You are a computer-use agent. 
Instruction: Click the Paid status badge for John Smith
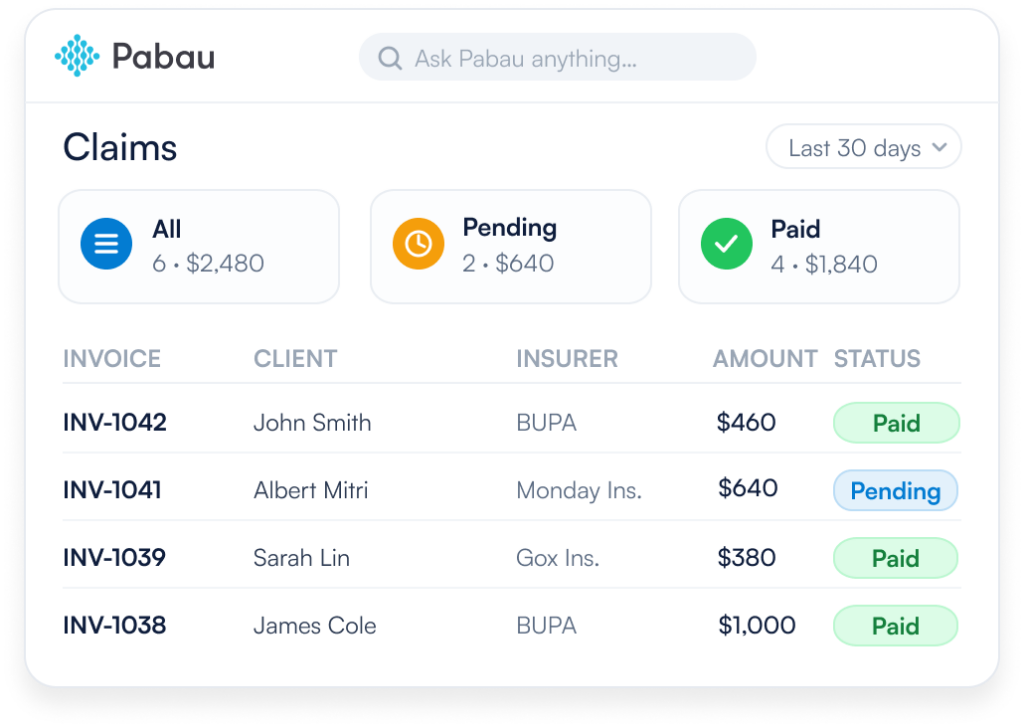(x=897, y=423)
